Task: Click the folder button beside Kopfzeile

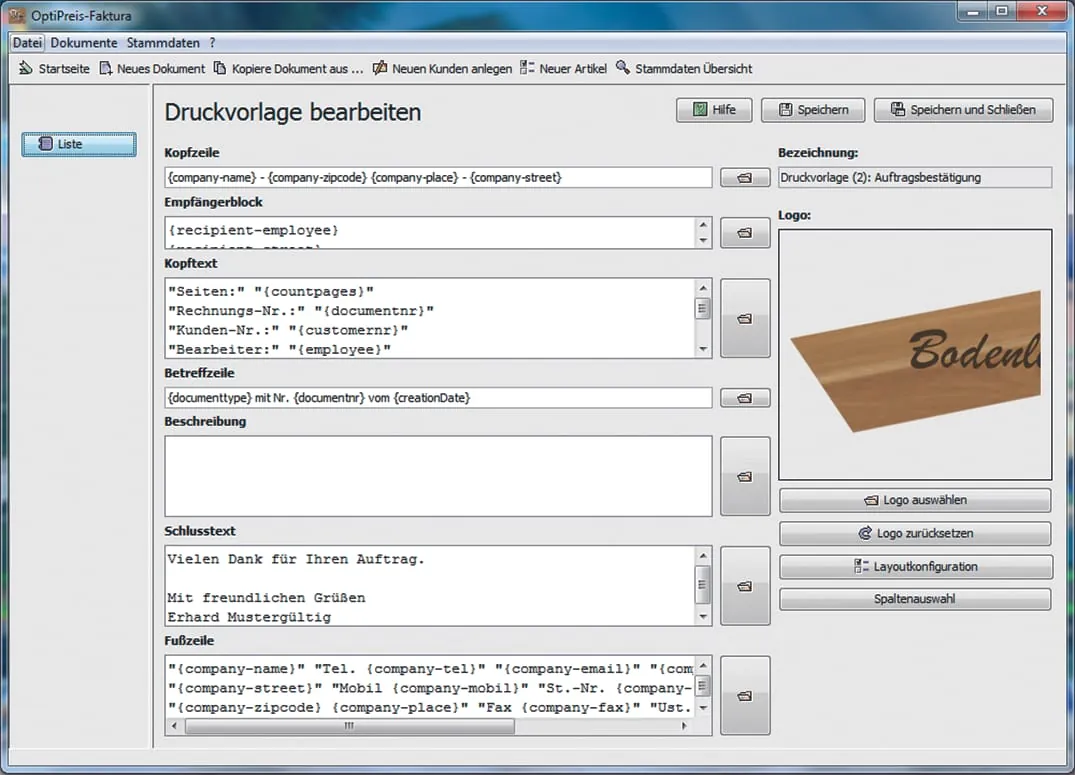Action: [x=745, y=178]
